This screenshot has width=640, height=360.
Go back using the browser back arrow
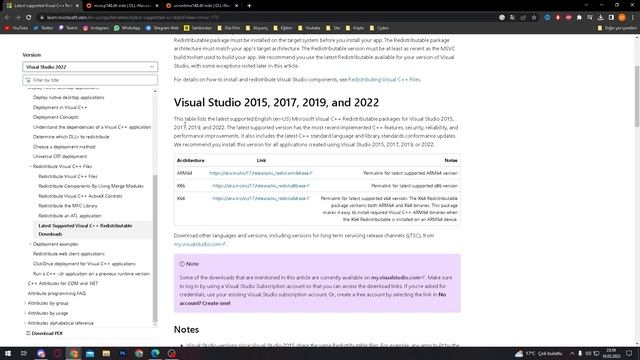point(7,17)
